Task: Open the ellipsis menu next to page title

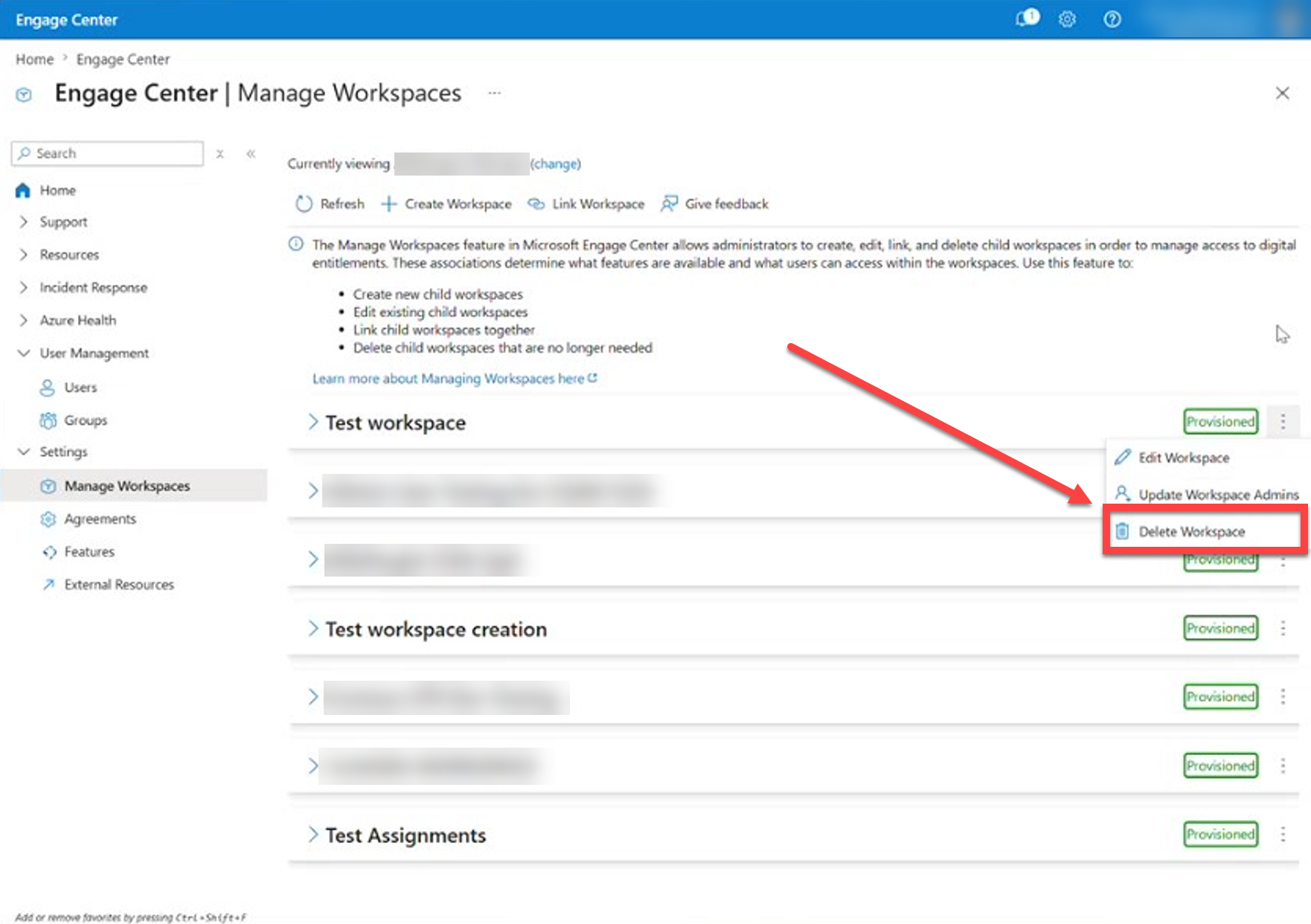Action: 494,93
